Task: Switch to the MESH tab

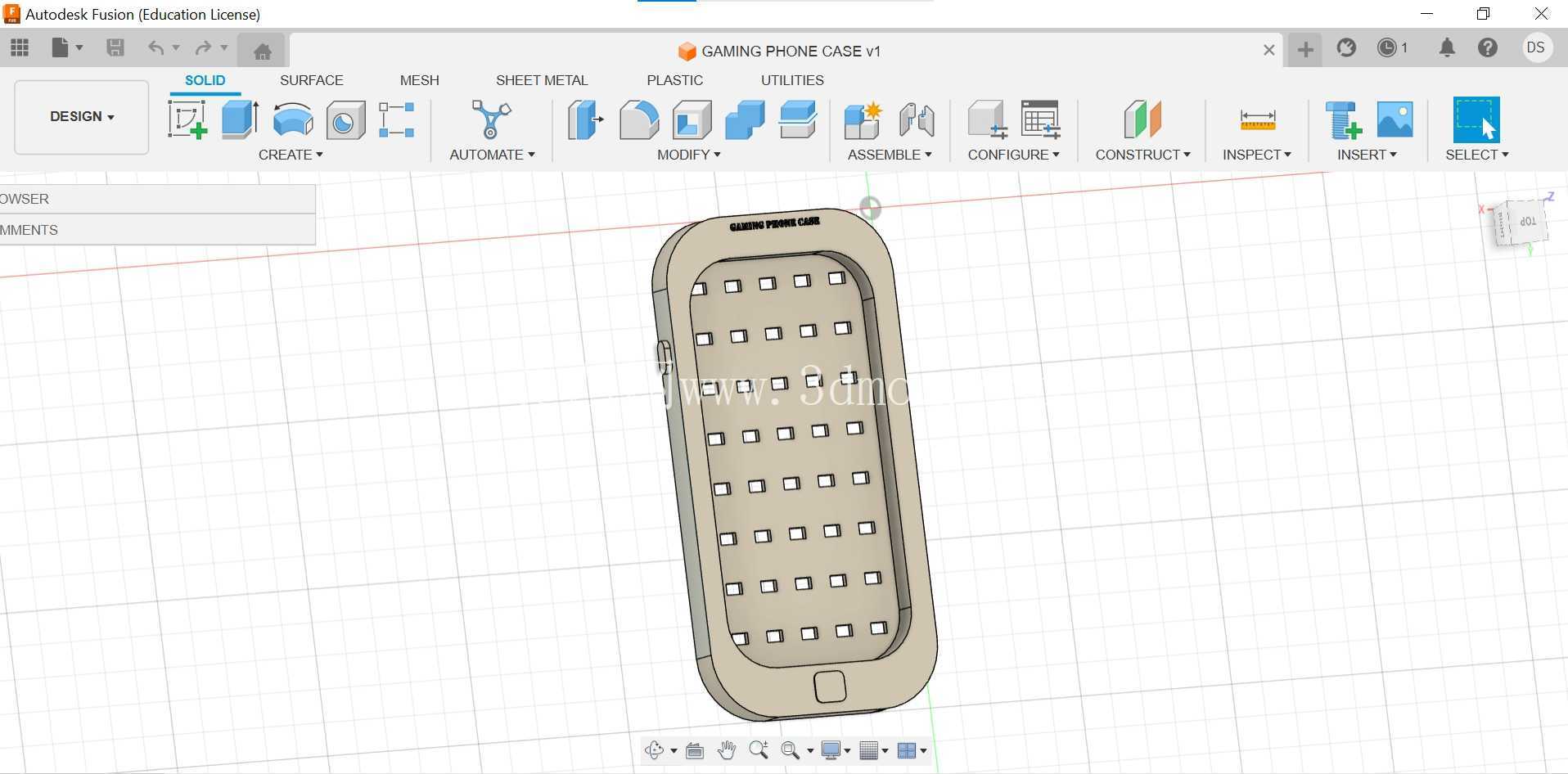Action: (x=420, y=80)
